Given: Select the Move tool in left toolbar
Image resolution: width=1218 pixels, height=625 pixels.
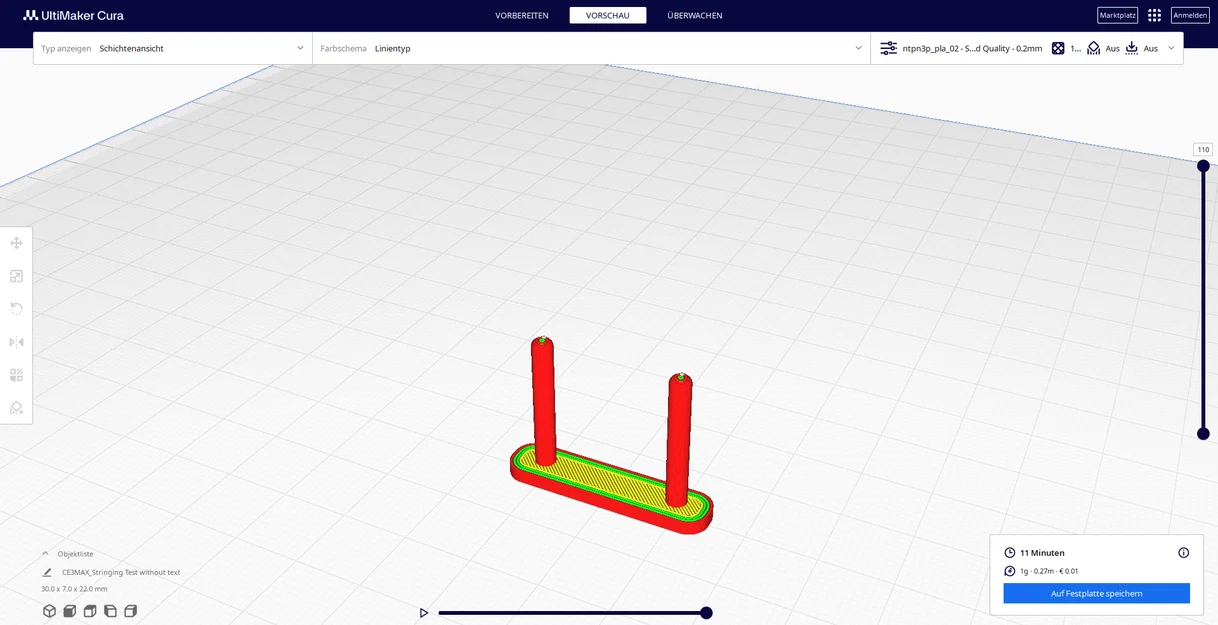Looking at the screenshot, I should pyautogui.click(x=16, y=243).
